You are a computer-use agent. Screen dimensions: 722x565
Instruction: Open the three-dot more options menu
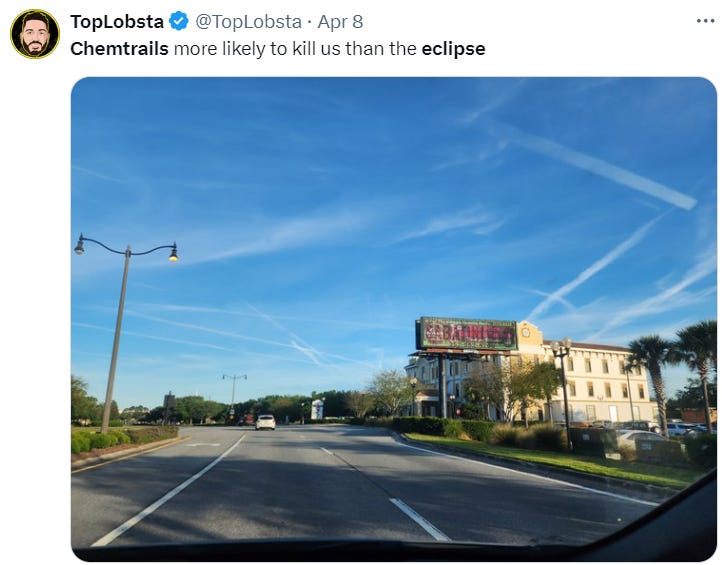(x=705, y=21)
